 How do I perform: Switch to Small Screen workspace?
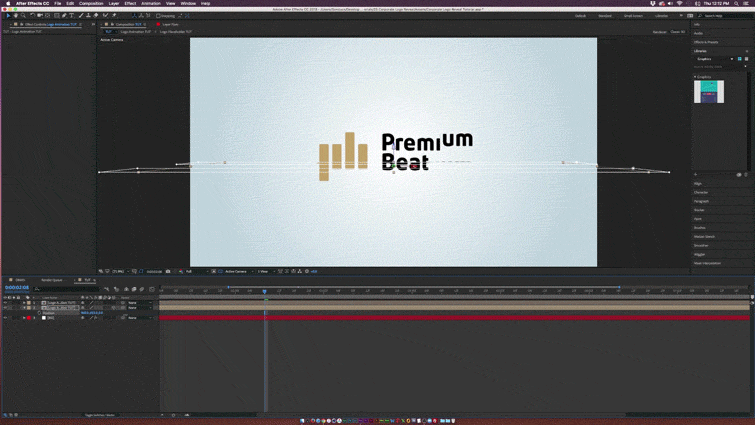point(633,16)
